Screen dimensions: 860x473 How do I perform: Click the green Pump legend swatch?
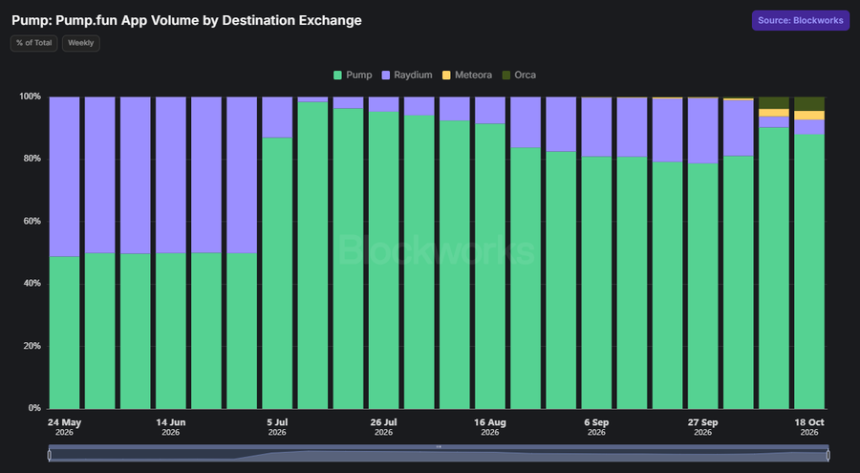click(338, 75)
